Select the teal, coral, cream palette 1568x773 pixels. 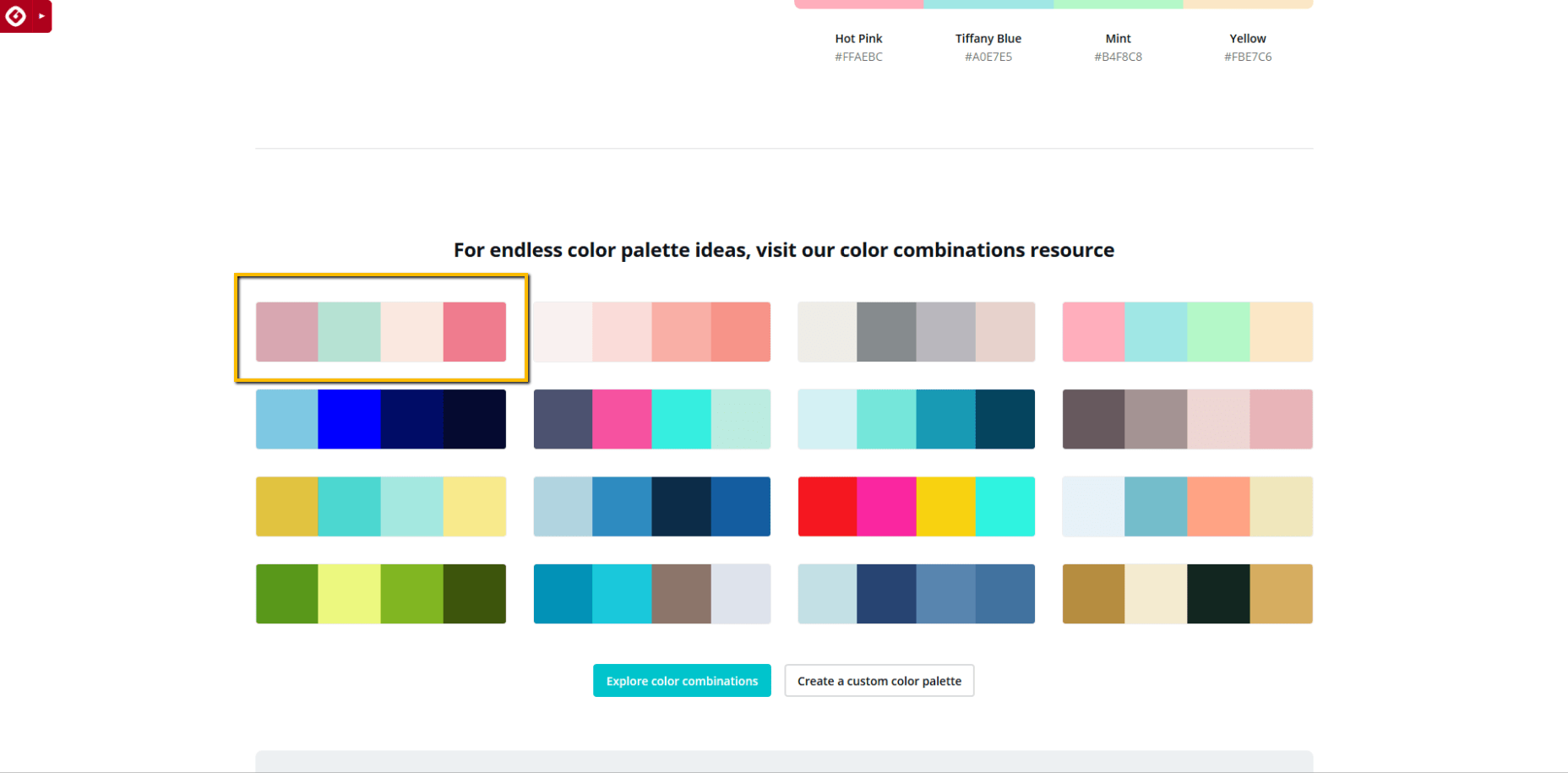click(1188, 506)
